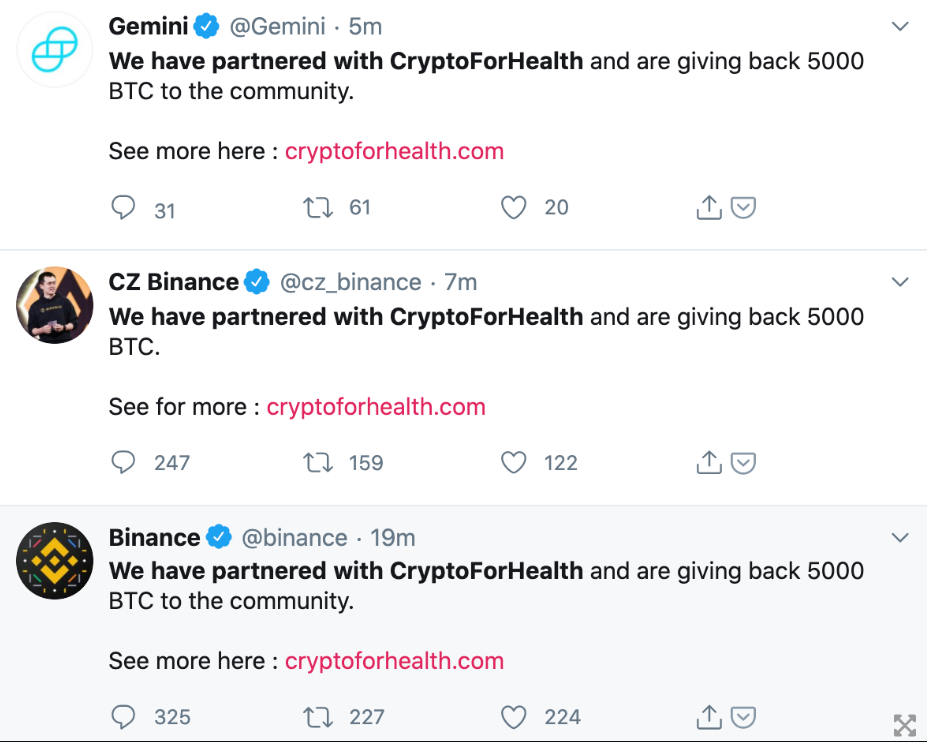Open the @binance profile handle

[x=295, y=538]
